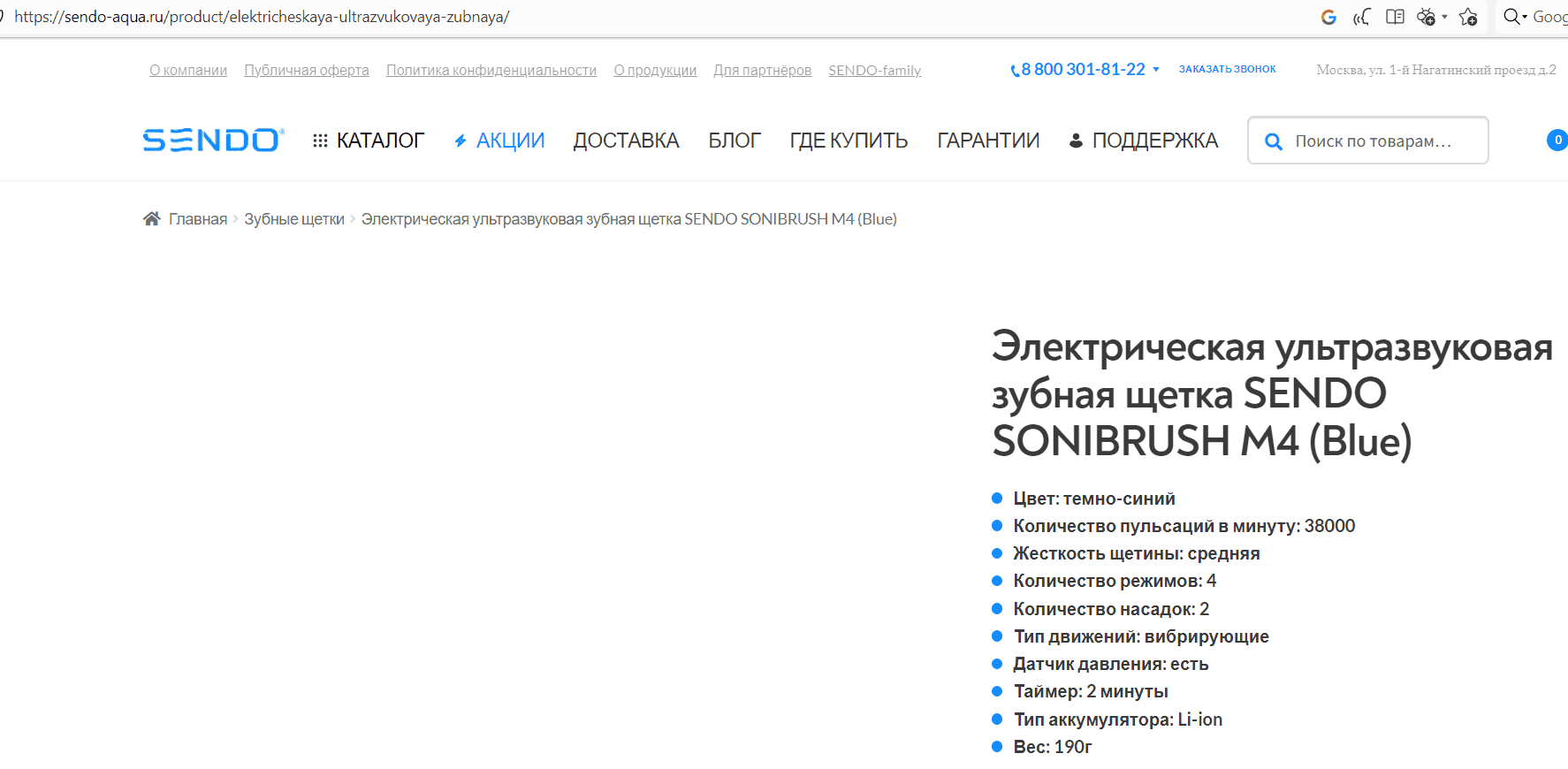
Task: Click the phone handset icon
Action: 1015,71
